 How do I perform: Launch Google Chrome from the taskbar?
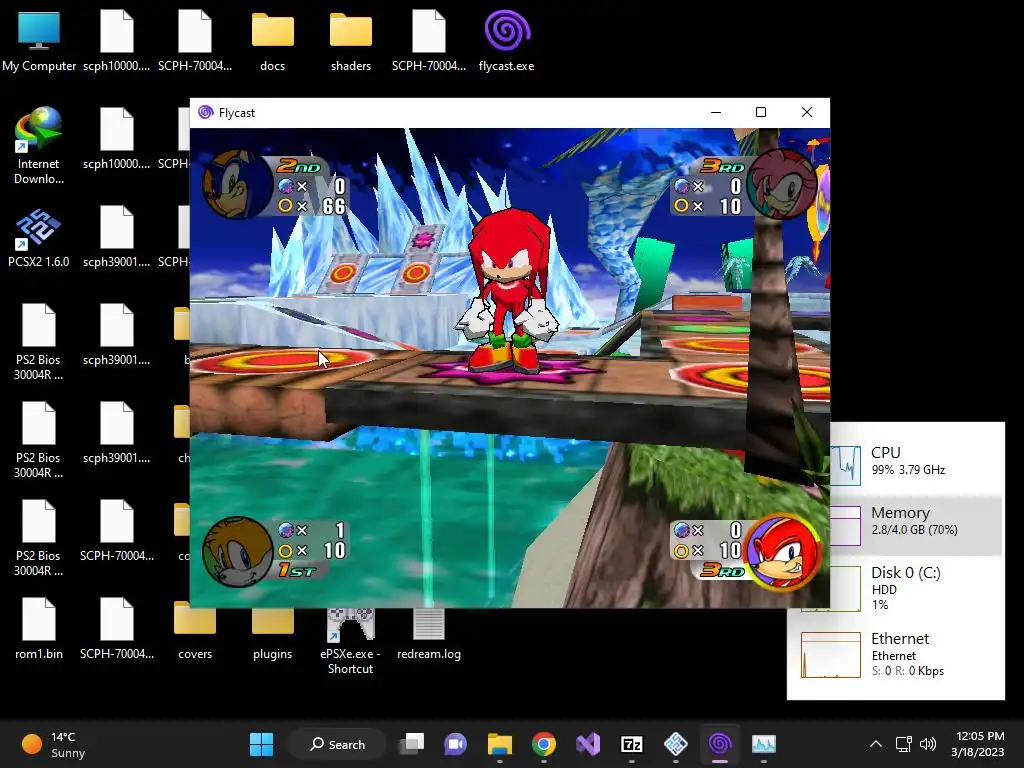[543, 744]
